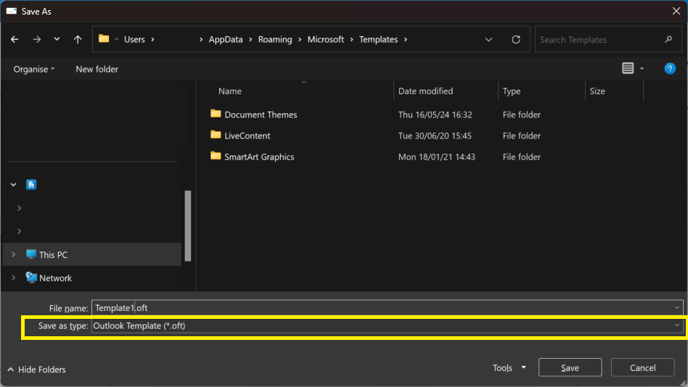Collapse panel with Hide Folders
Viewport: 688px width, 387px height.
click(x=37, y=369)
